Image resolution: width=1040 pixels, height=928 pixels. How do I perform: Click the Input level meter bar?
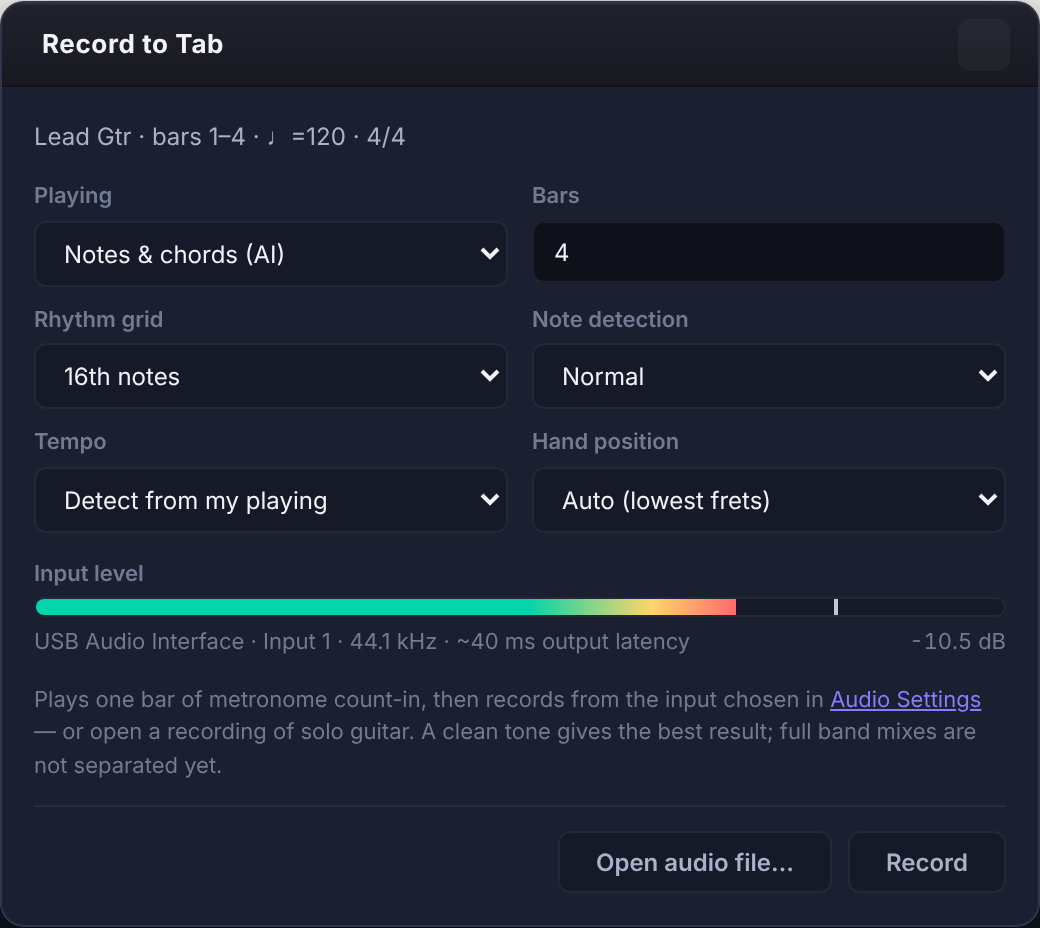tap(520, 607)
